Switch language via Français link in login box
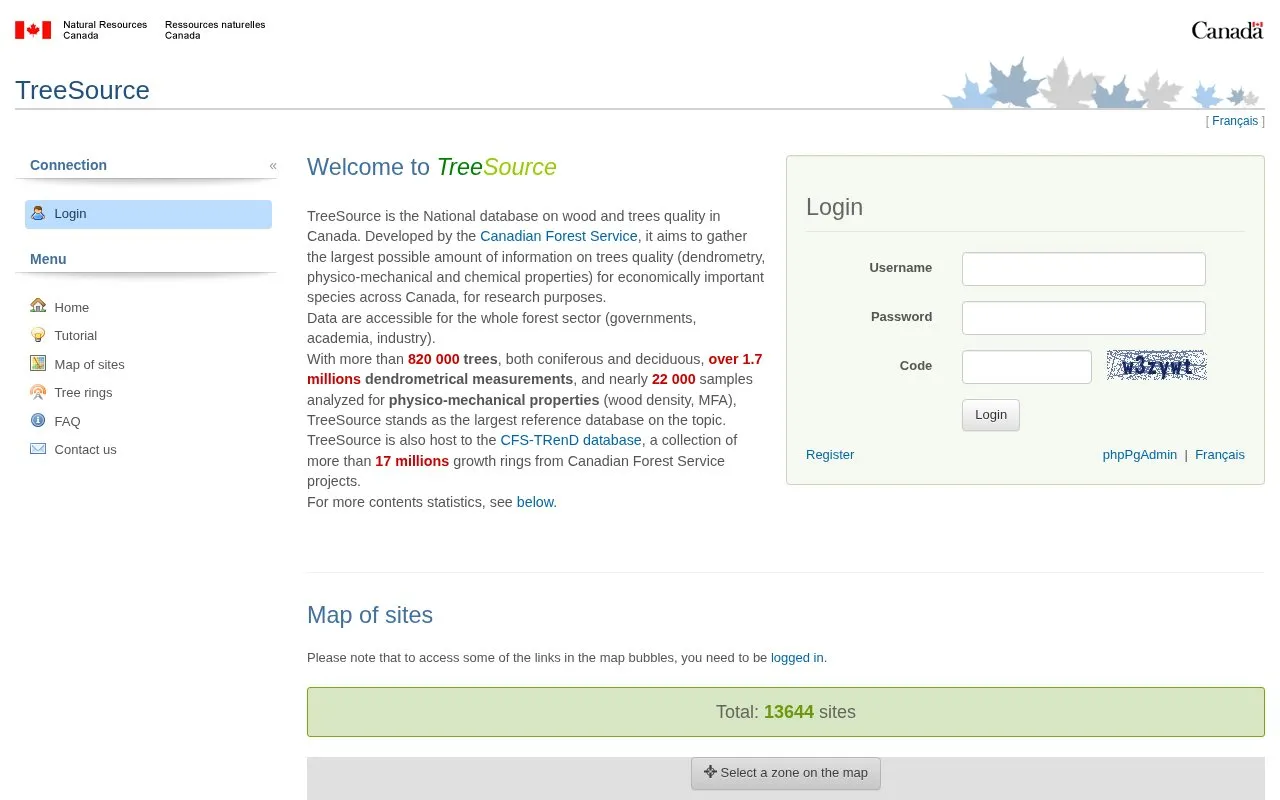This screenshot has height=800, width=1280. pos(1220,454)
